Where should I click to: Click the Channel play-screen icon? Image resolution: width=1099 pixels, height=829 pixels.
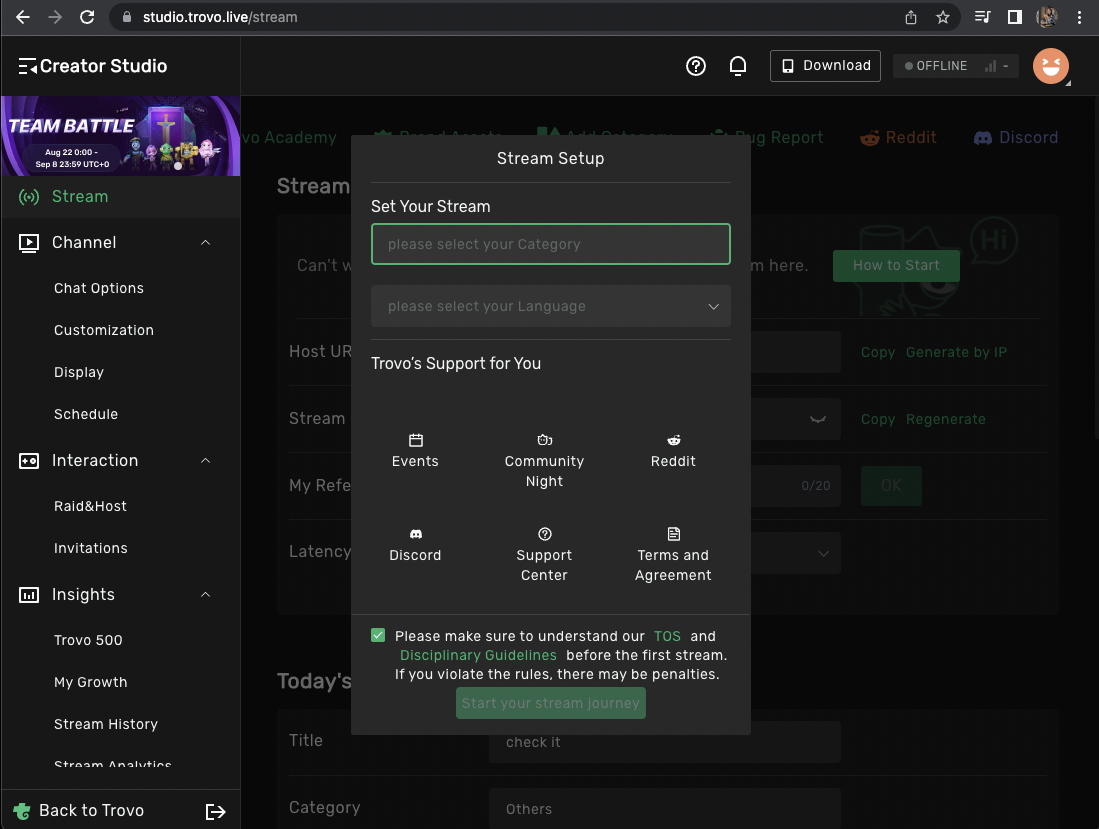pyautogui.click(x=29, y=242)
